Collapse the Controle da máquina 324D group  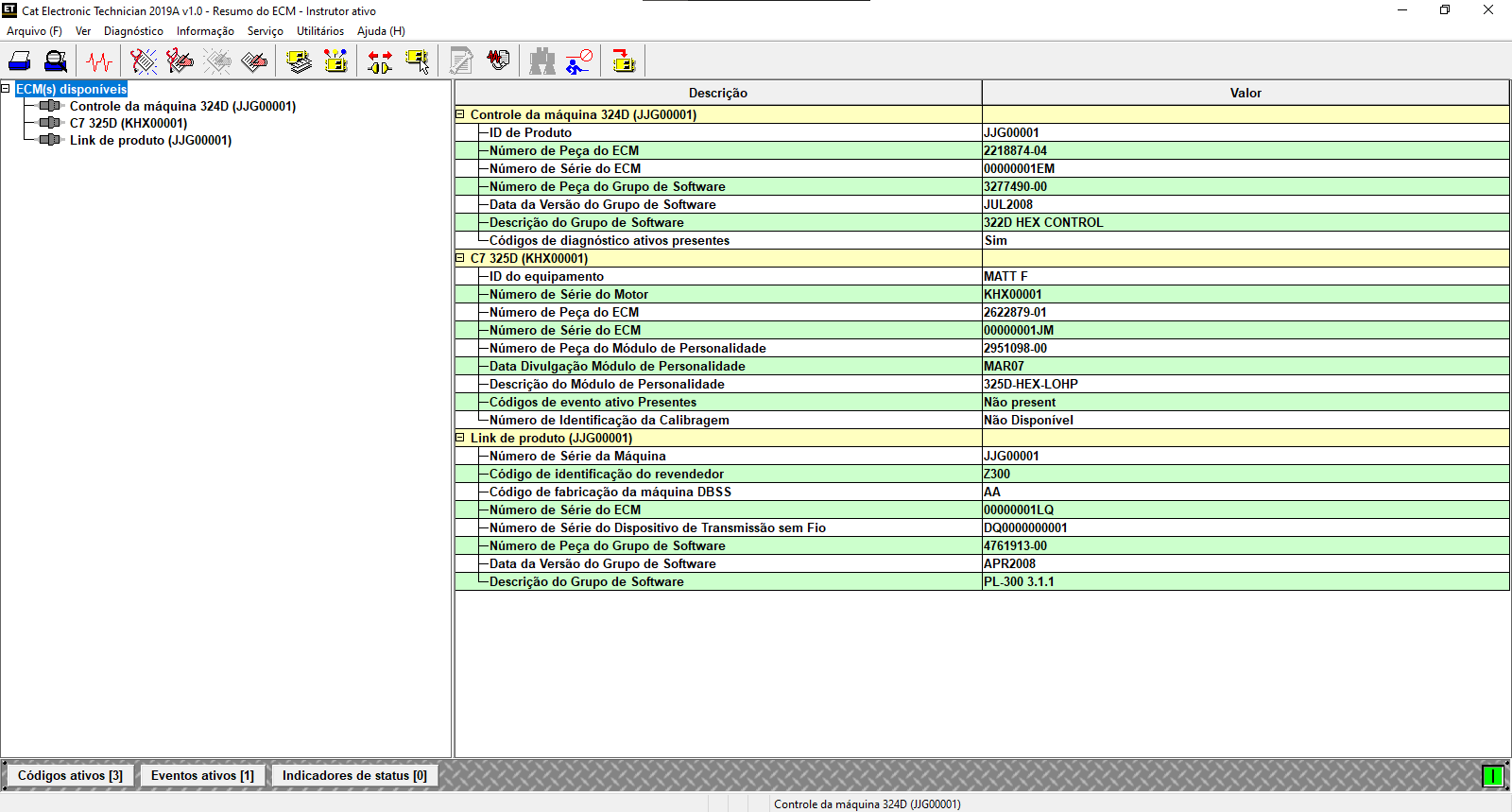(x=461, y=114)
